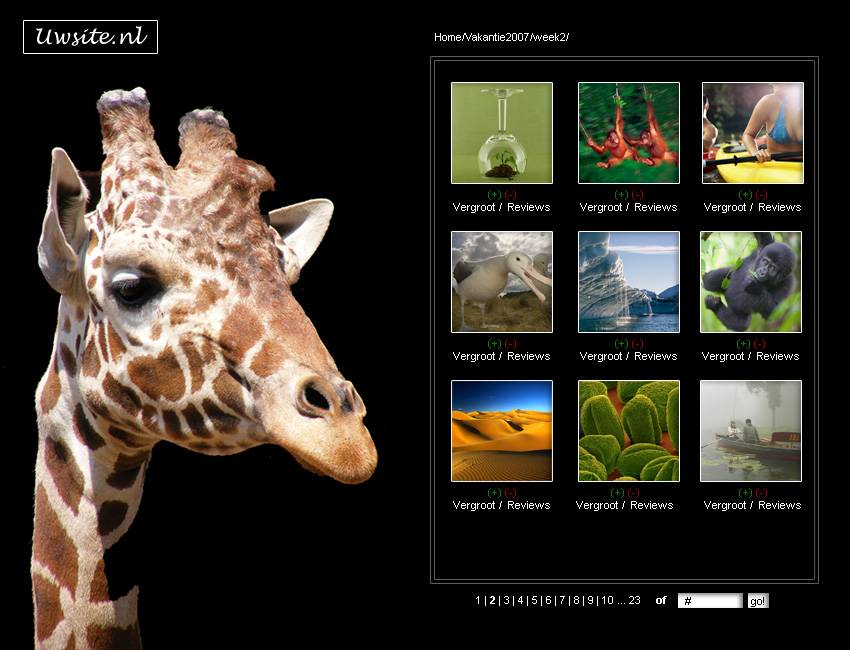The image size is (850, 650).
Task: Click Reviews under the desert dunes photo
Action: 529,506
